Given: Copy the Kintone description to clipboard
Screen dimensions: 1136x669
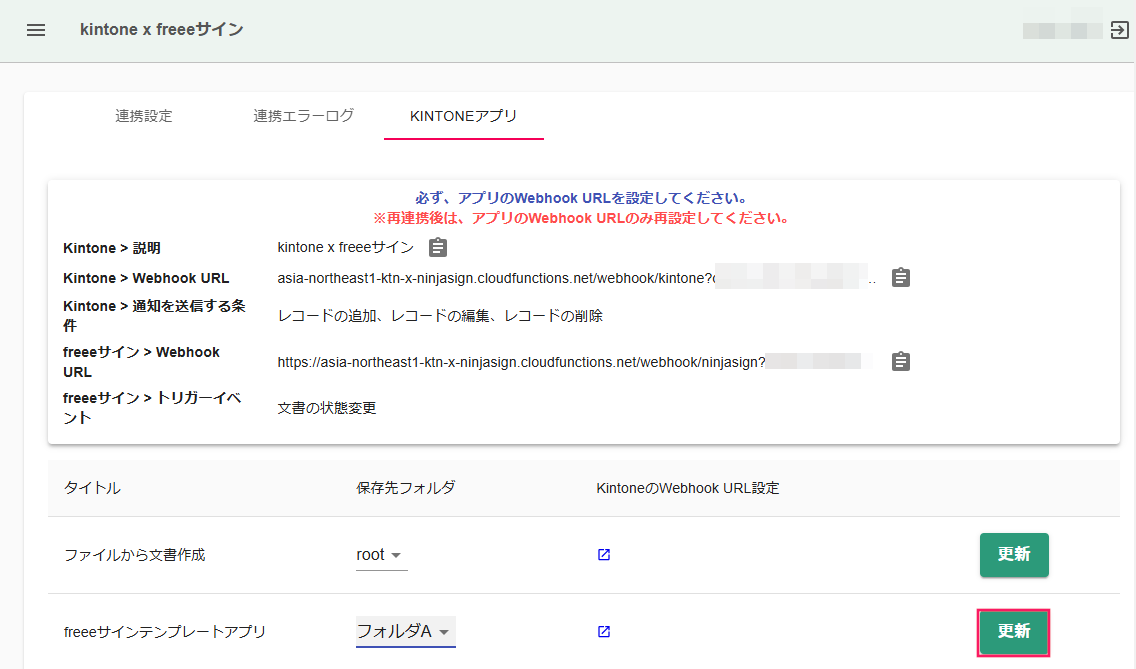Looking at the screenshot, I should (x=438, y=248).
